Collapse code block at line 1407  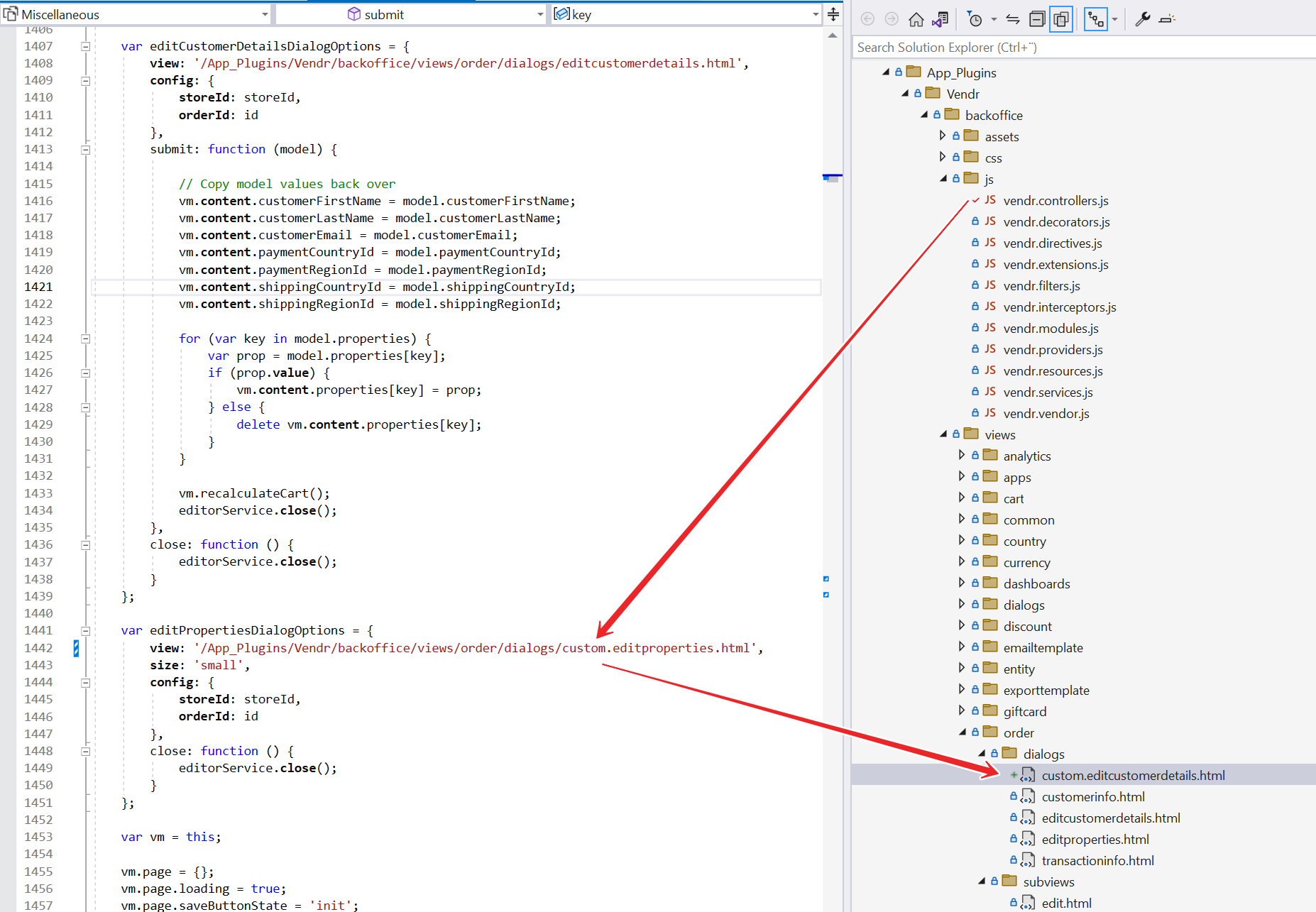tap(85, 46)
